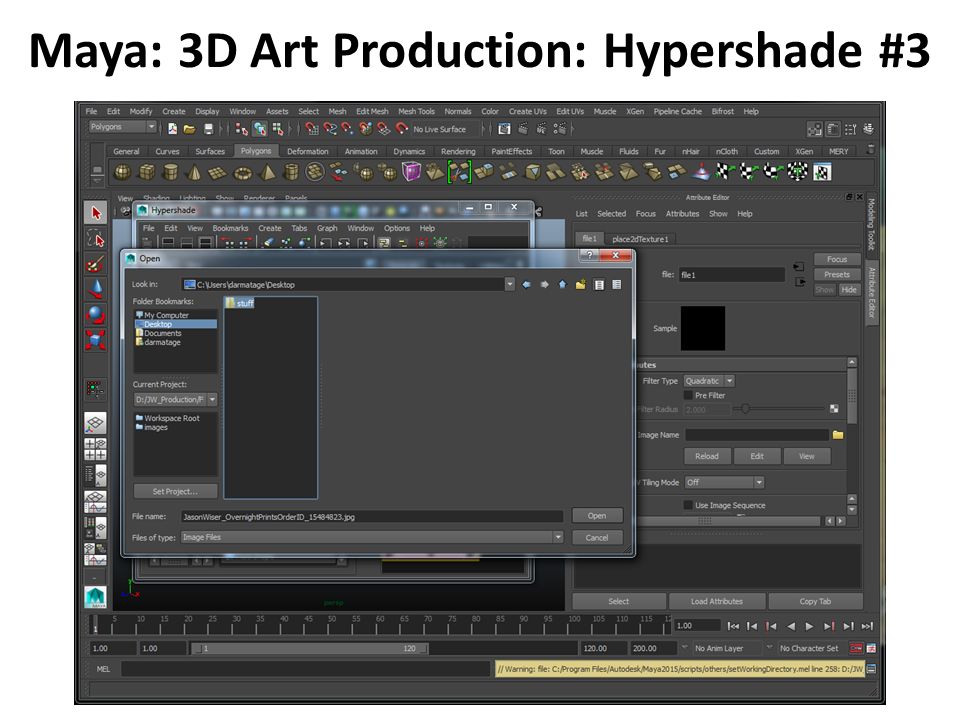960x720 pixels.
Task: Open the No Anim Layer dropdown
Action: [x=684, y=648]
